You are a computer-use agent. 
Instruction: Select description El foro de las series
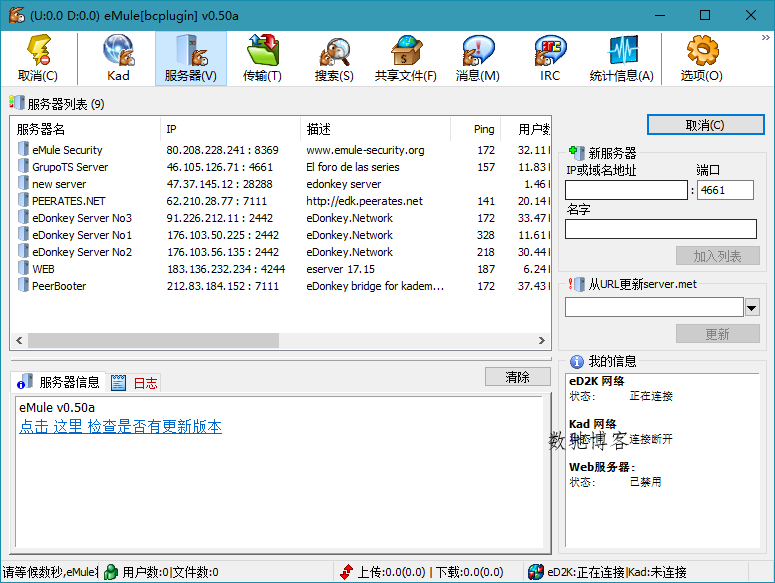[x=352, y=167]
